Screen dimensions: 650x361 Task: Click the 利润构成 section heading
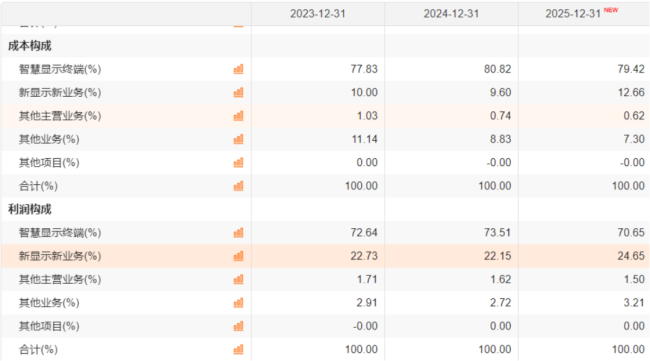tap(29, 209)
